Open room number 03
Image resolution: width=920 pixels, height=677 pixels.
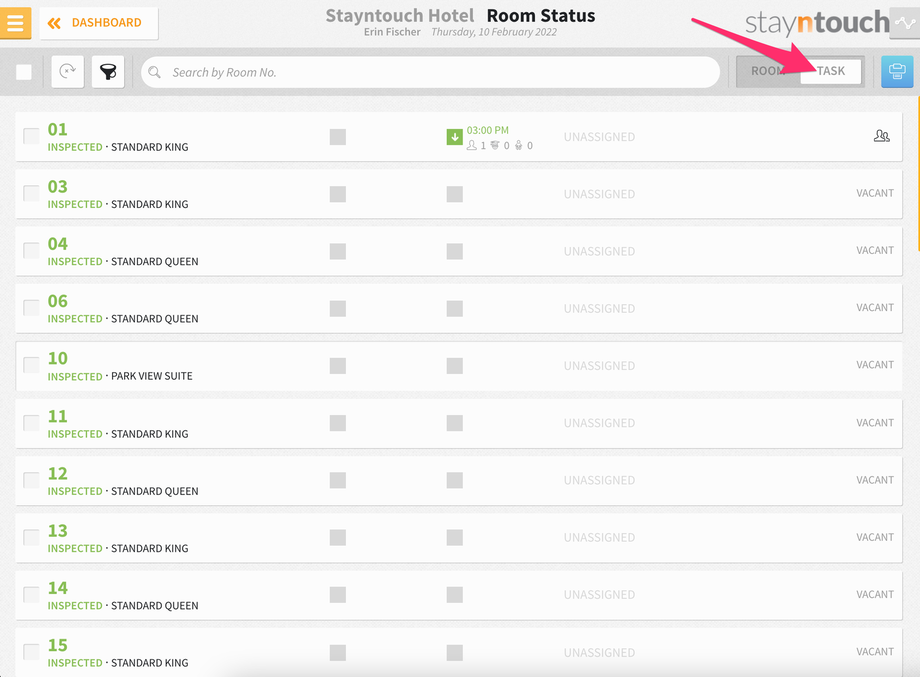[58, 187]
